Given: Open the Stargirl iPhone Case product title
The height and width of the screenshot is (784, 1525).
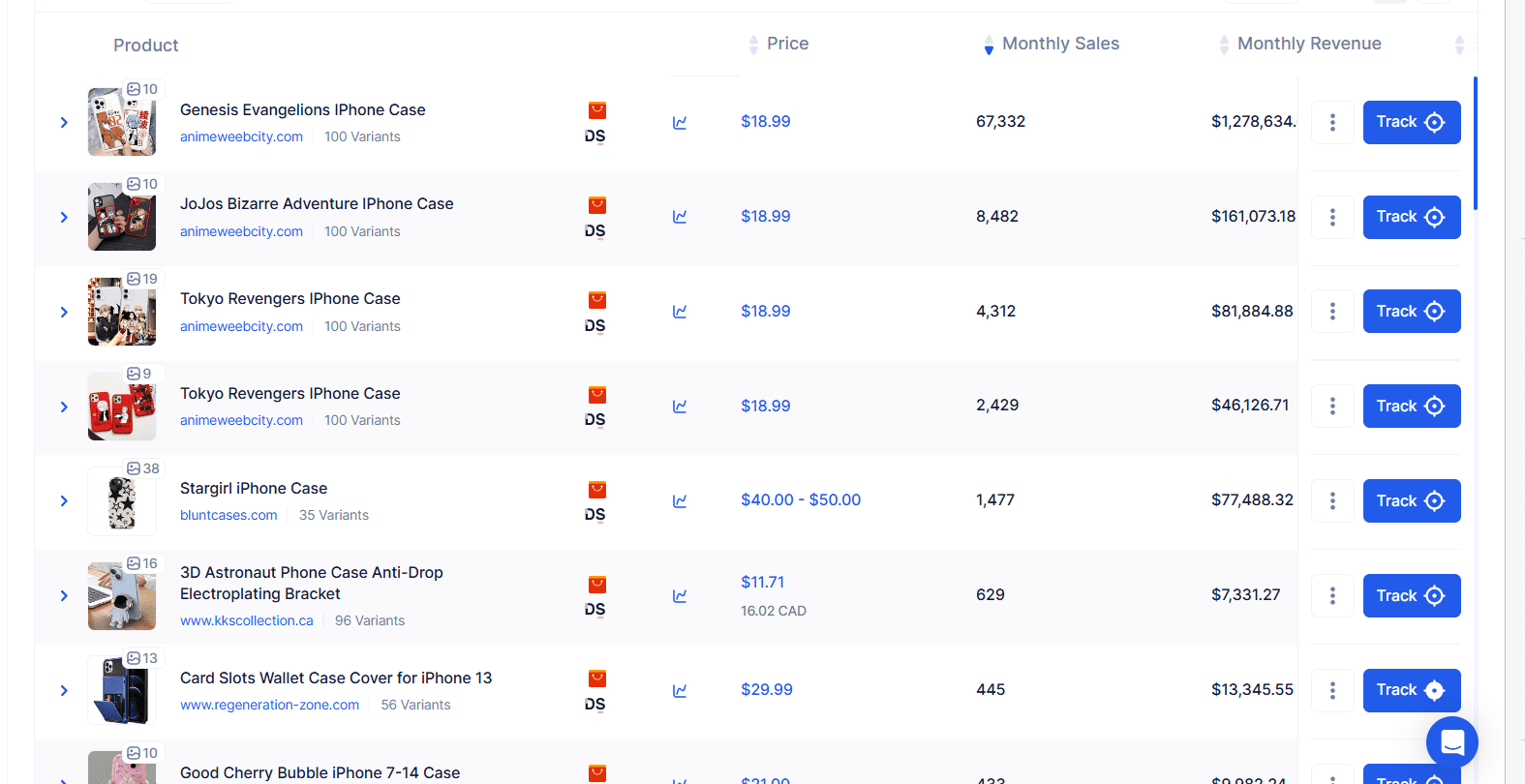Looking at the screenshot, I should coord(254,489).
